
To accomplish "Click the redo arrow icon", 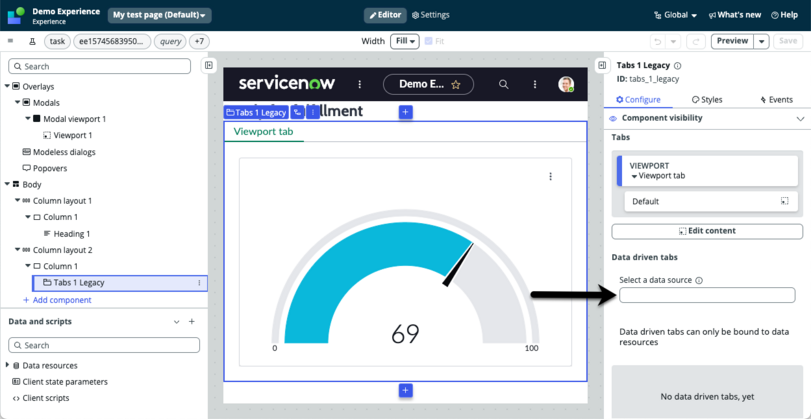I will (x=696, y=41).
